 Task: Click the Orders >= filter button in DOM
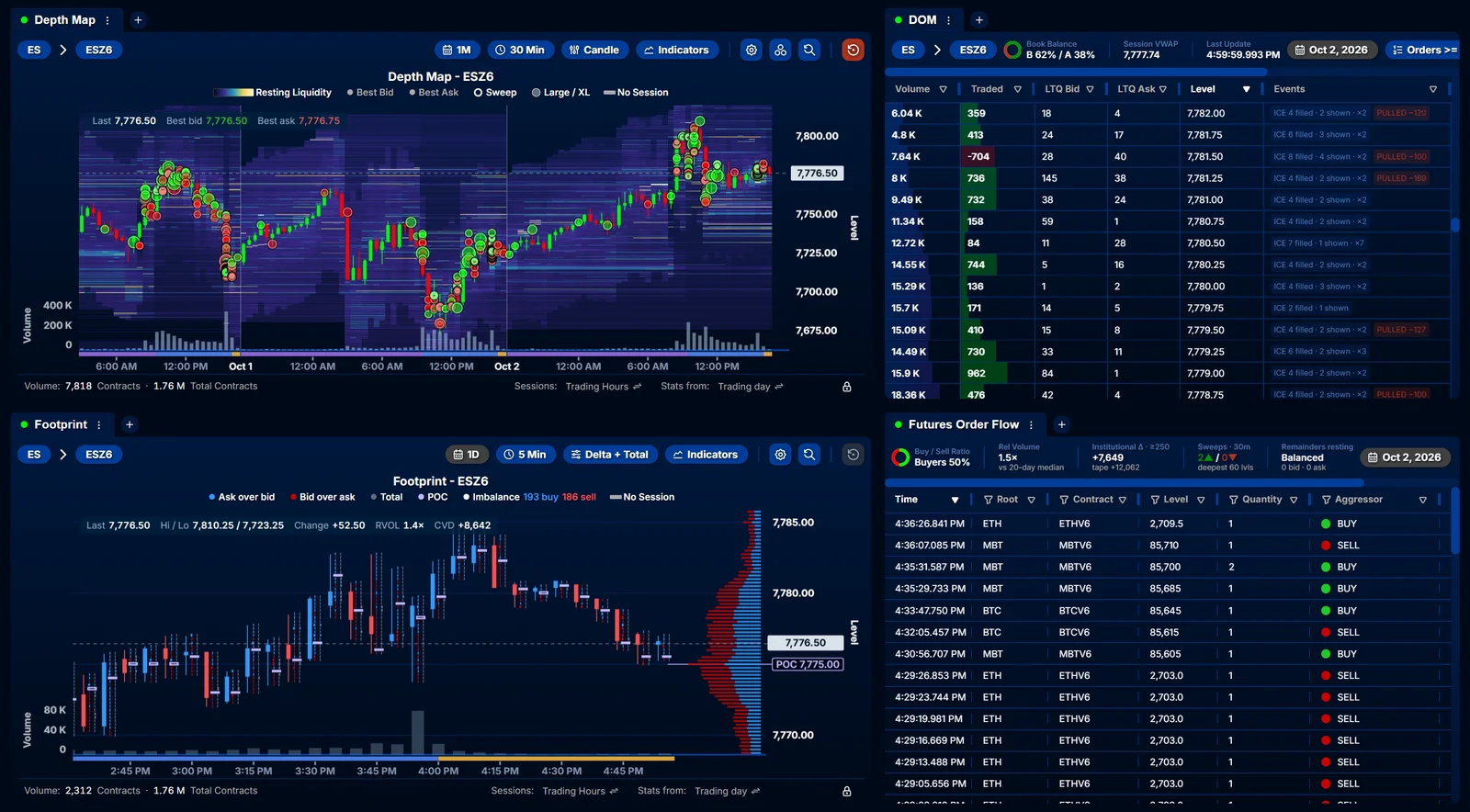point(1424,50)
